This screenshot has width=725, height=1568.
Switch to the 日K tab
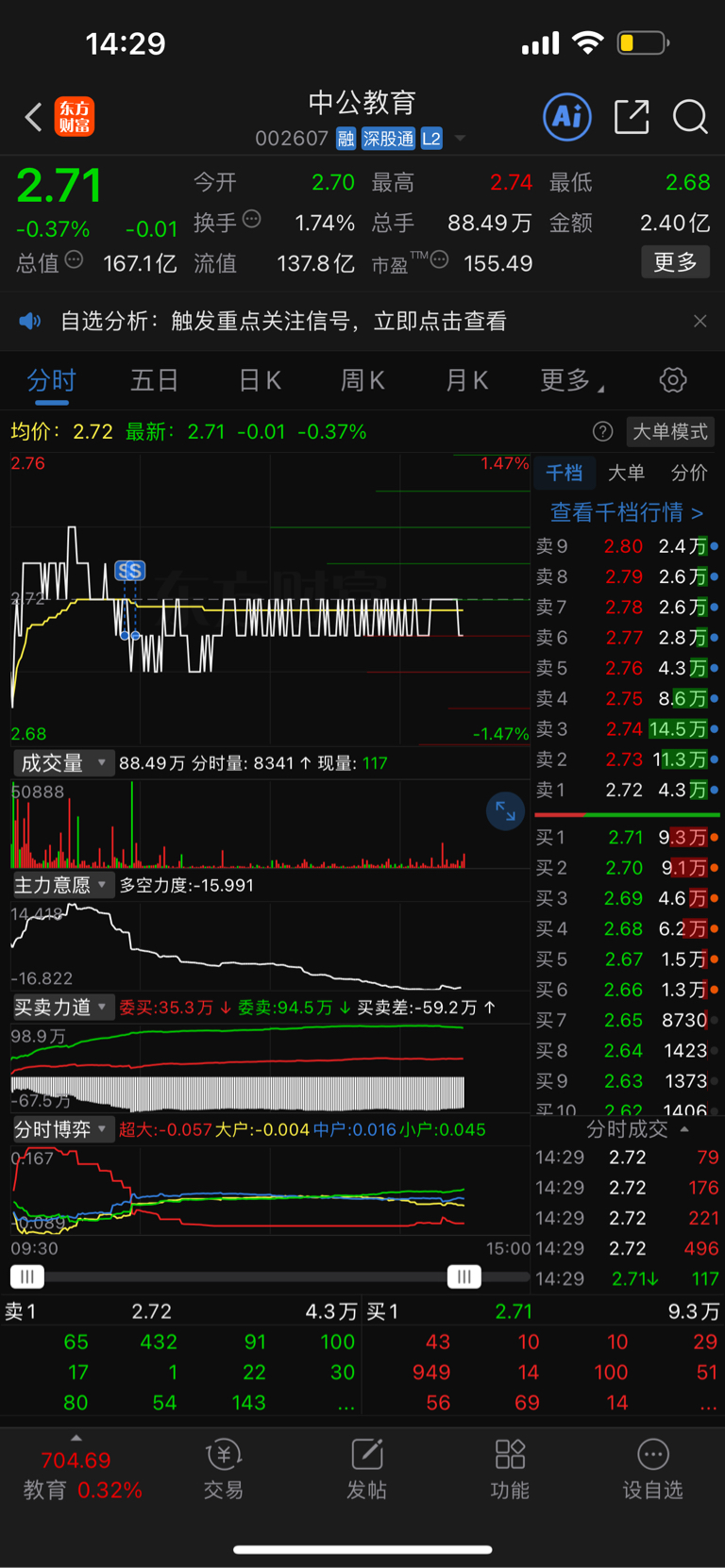point(260,380)
